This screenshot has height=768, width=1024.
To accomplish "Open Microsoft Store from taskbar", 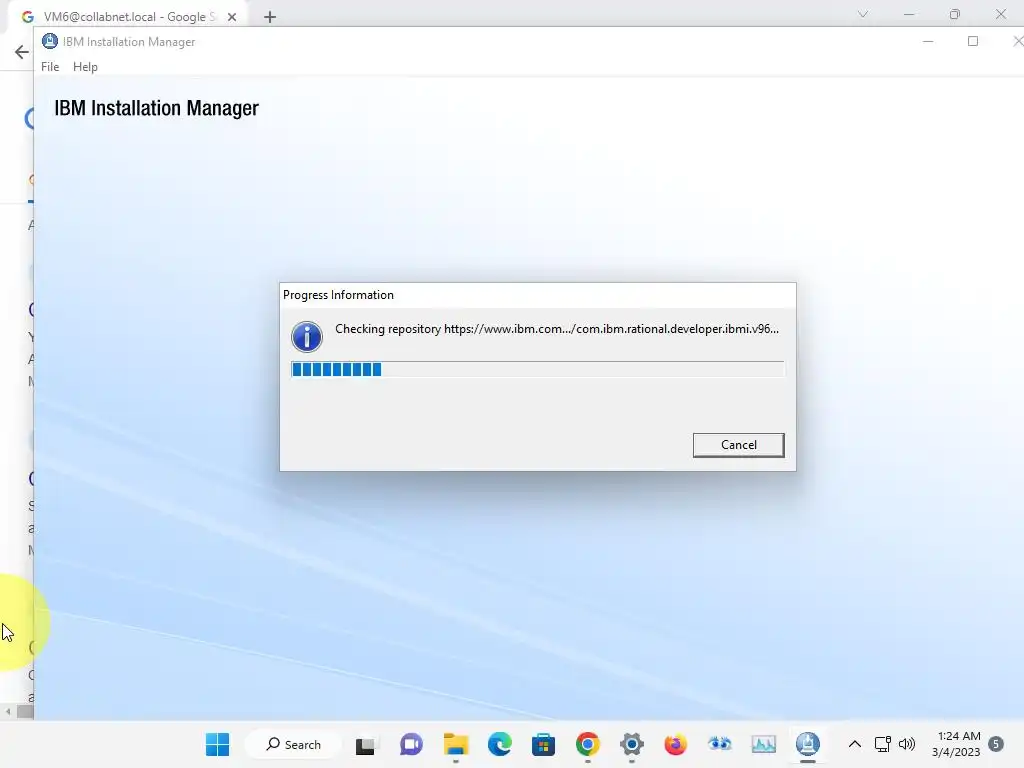I will (543, 744).
